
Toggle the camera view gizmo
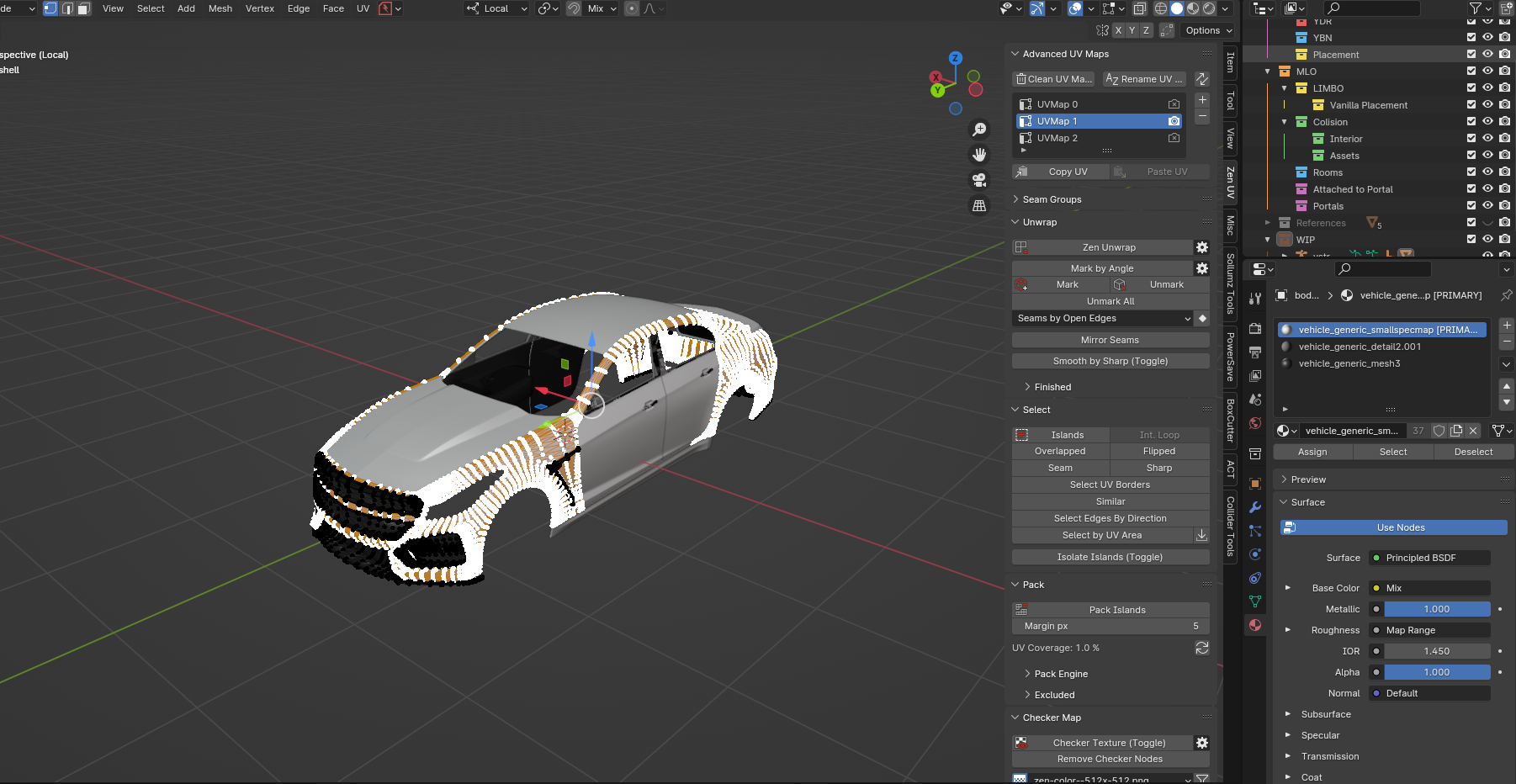pyautogui.click(x=979, y=180)
